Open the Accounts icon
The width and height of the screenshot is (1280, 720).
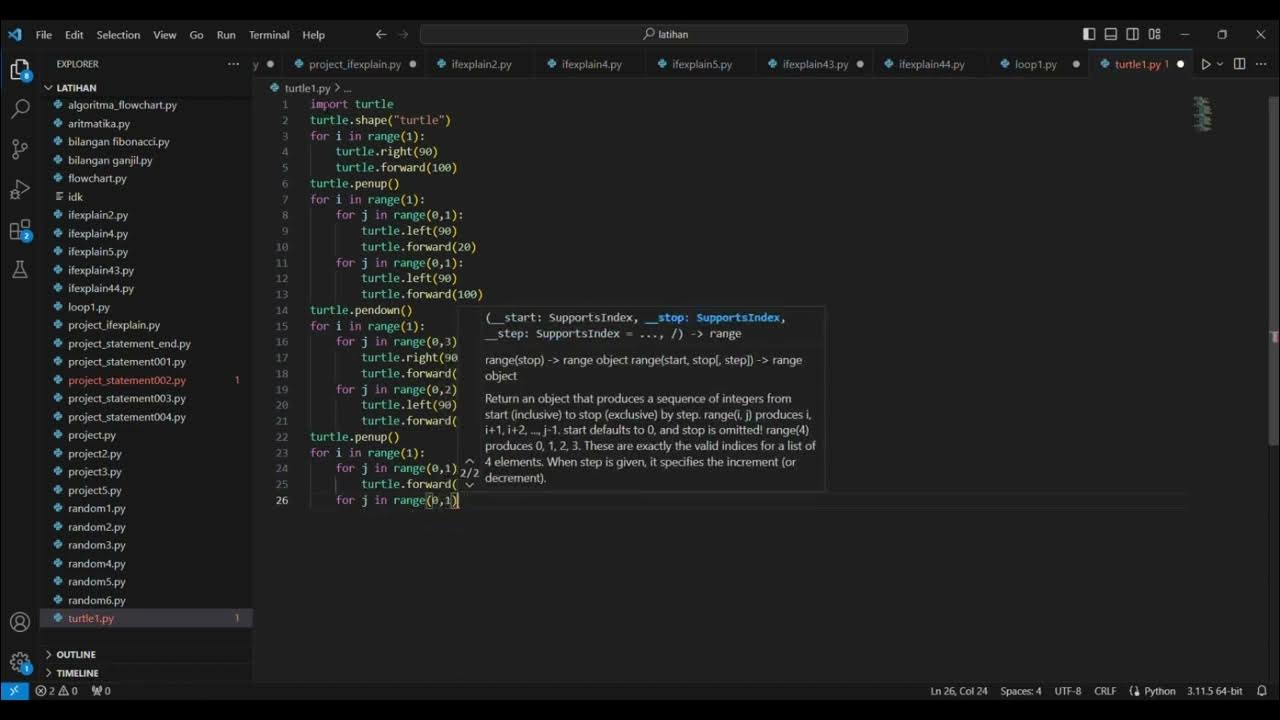[x=19, y=622]
